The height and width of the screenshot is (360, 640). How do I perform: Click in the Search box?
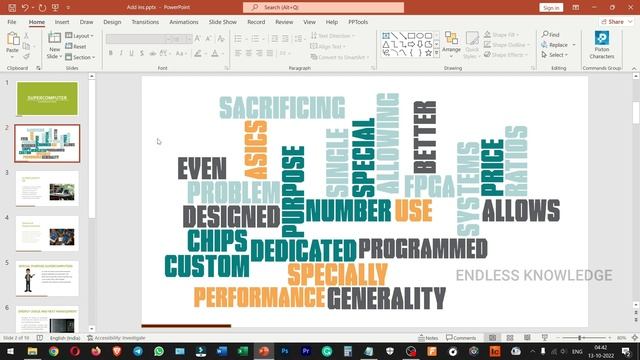click(323, 7)
